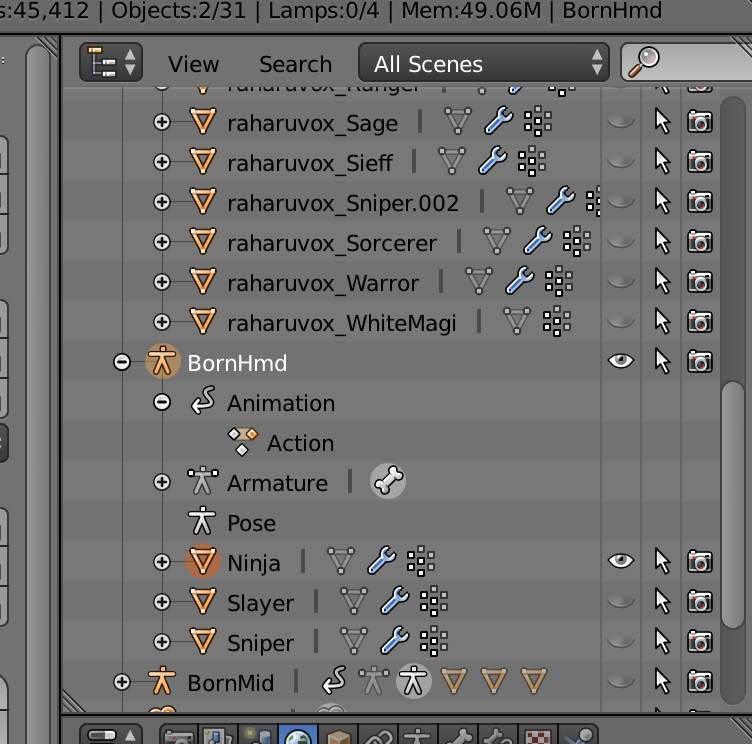This screenshot has height=744, width=752.
Task: Click the bone icon beside Armature
Action: click(x=388, y=482)
